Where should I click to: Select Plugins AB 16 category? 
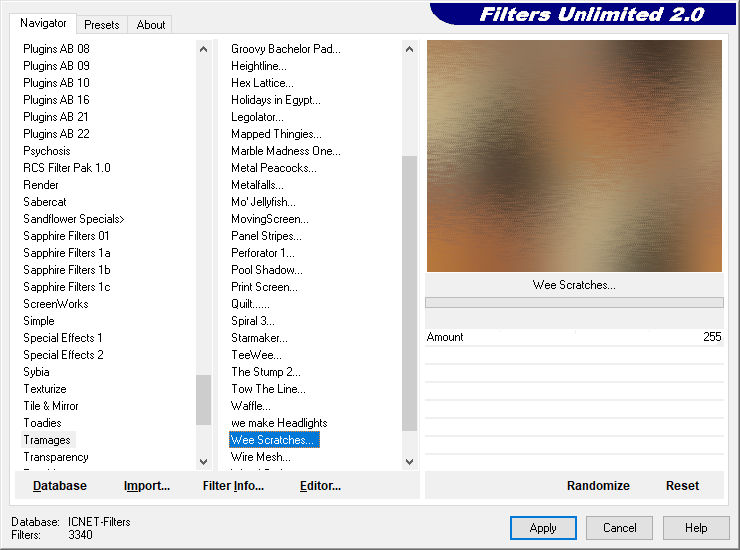(56, 100)
